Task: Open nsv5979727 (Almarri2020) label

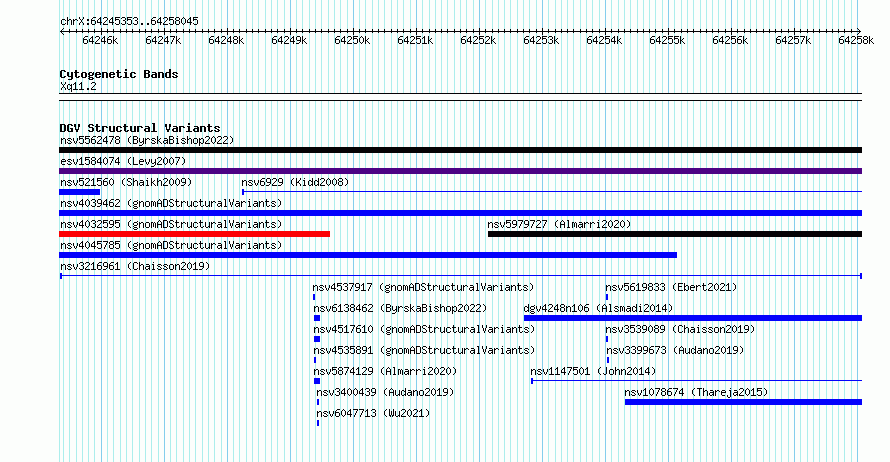Action: point(559,224)
